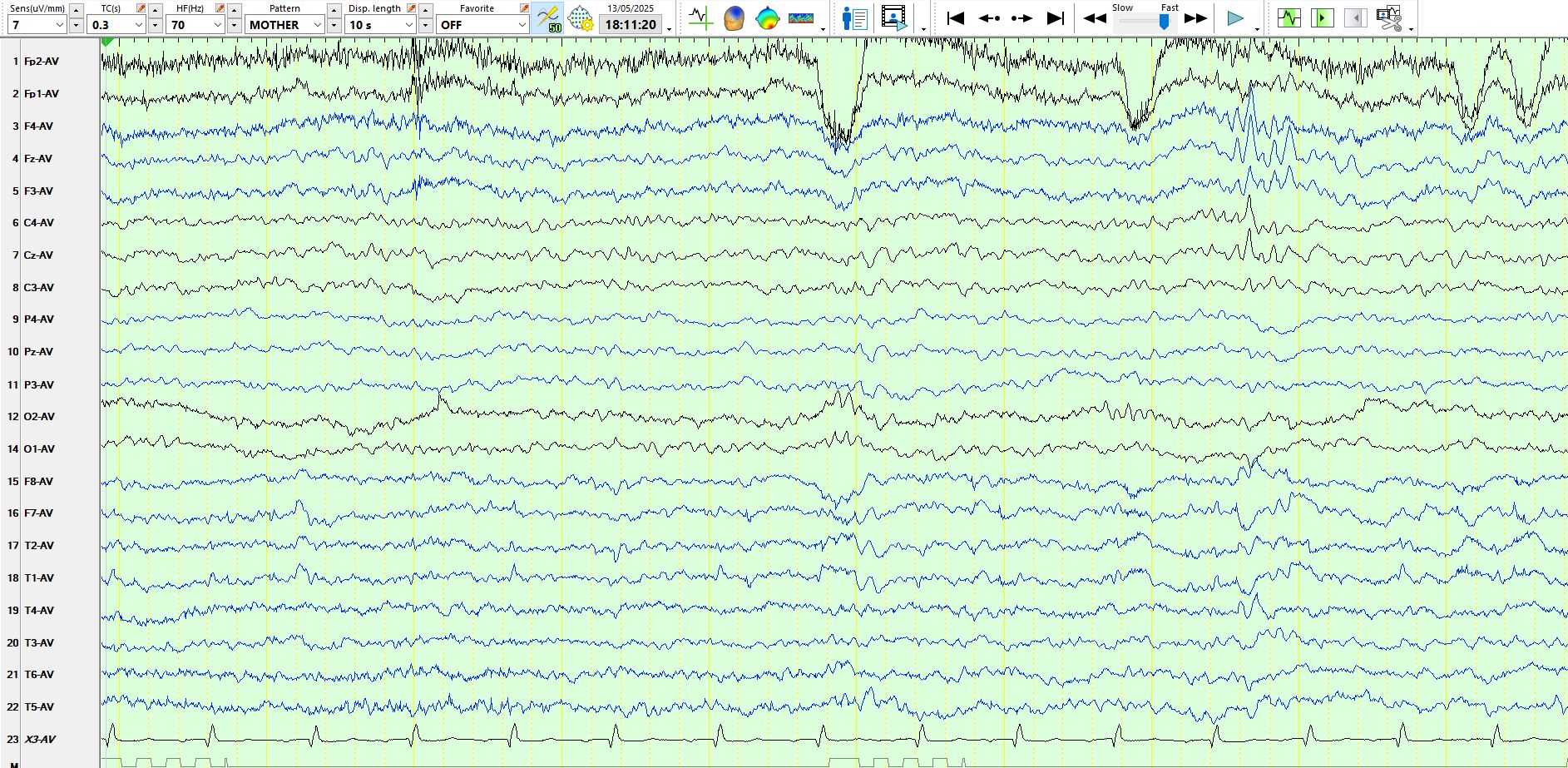Screen dimensions: 1568x768
Task: Click the 18:11:20 time display button
Action: click(631, 25)
